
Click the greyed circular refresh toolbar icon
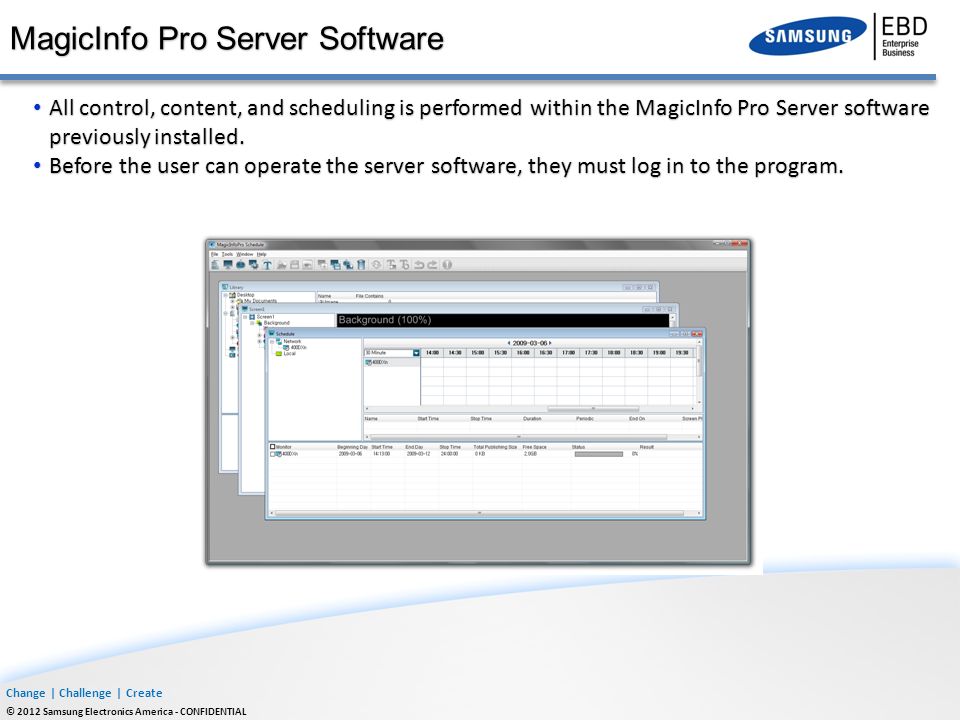click(x=377, y=264)
